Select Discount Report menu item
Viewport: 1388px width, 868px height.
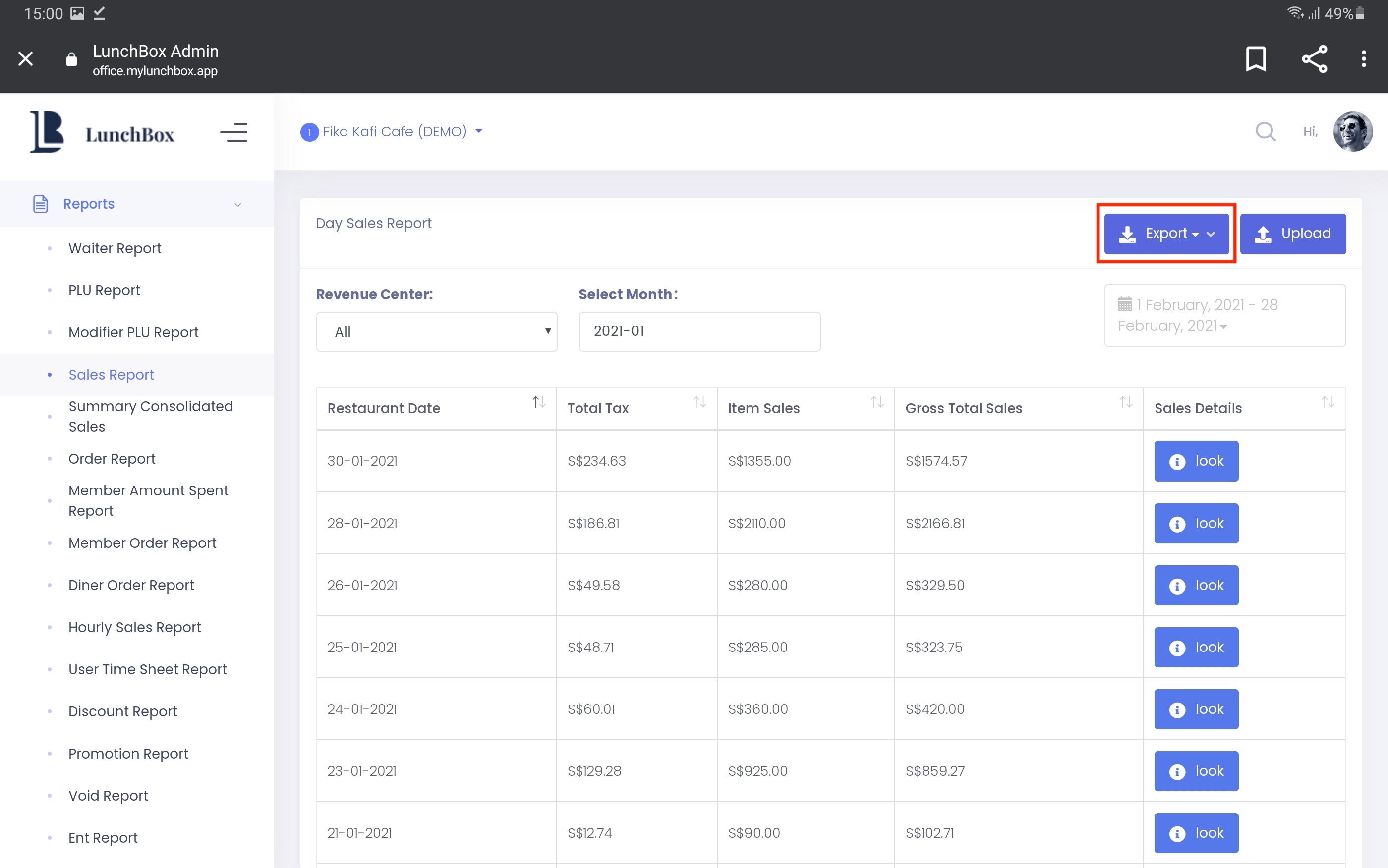122,711
